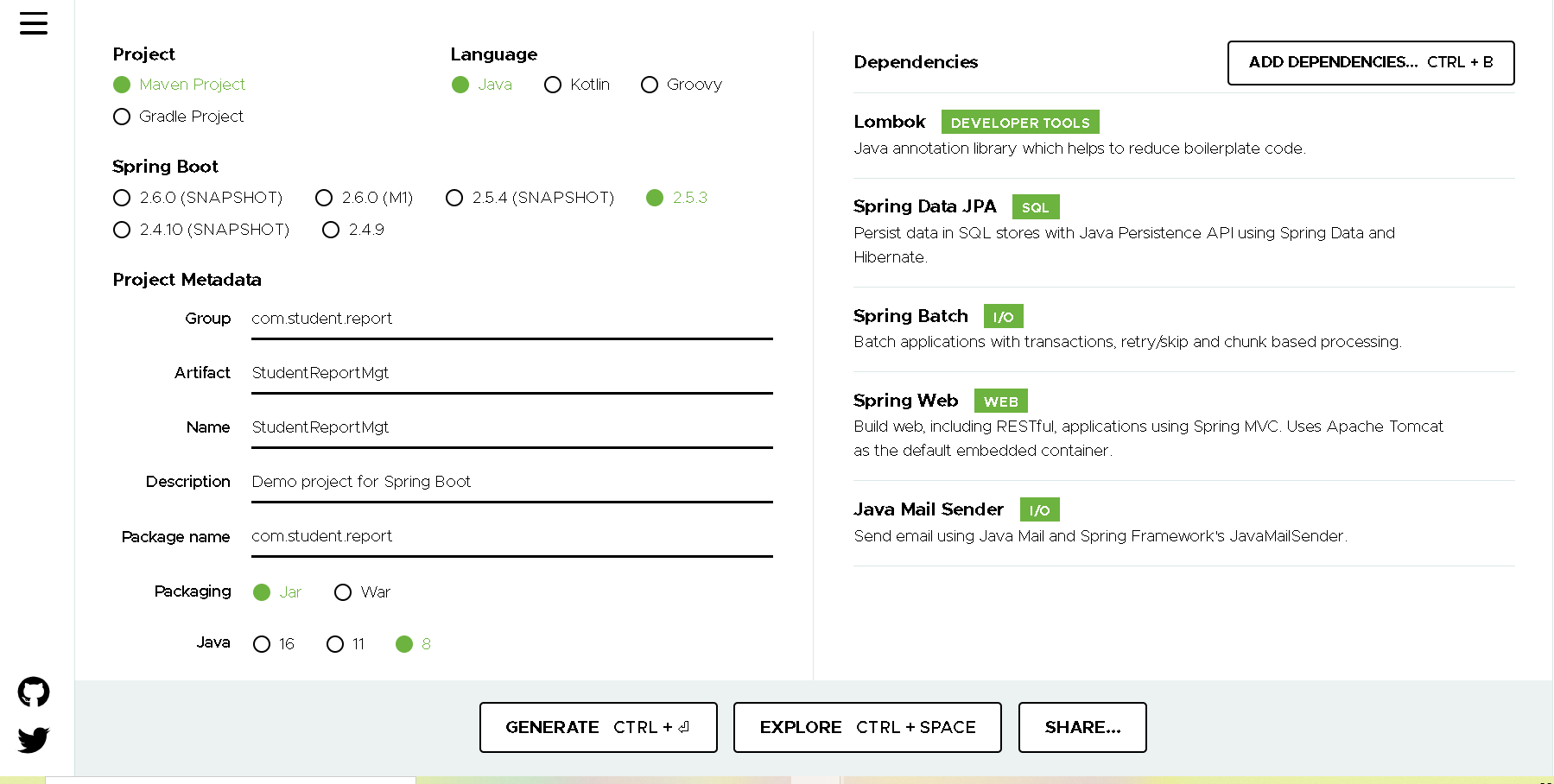This screenshot has height=784, width=1554.
Task: Open the project with Explore
Action: pyautogui.click(x=866, y=727)
